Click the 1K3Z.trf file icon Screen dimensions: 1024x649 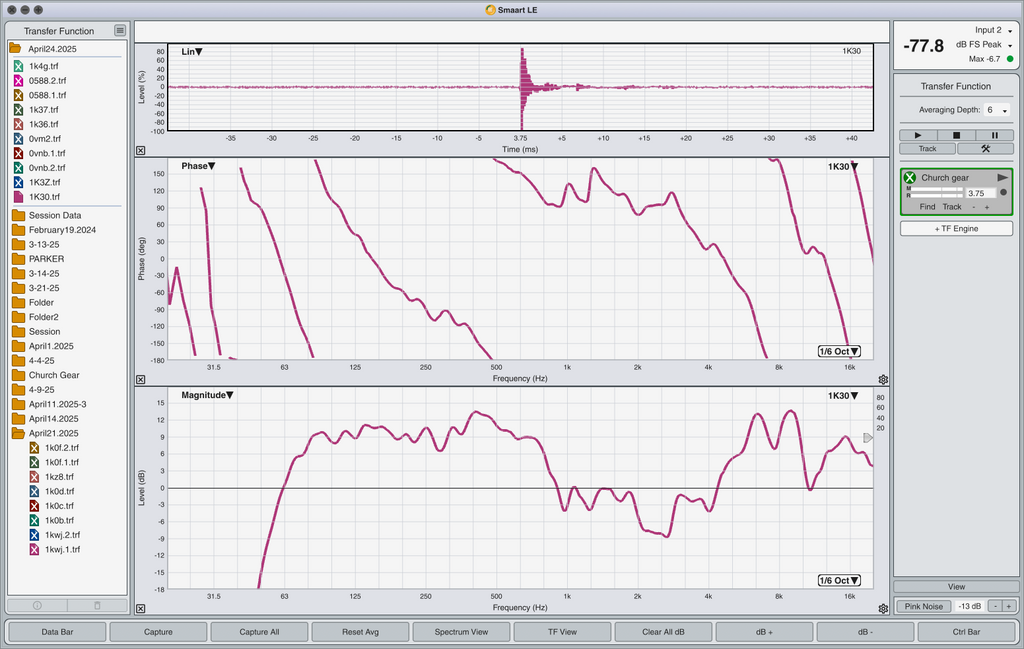[18, 182]
